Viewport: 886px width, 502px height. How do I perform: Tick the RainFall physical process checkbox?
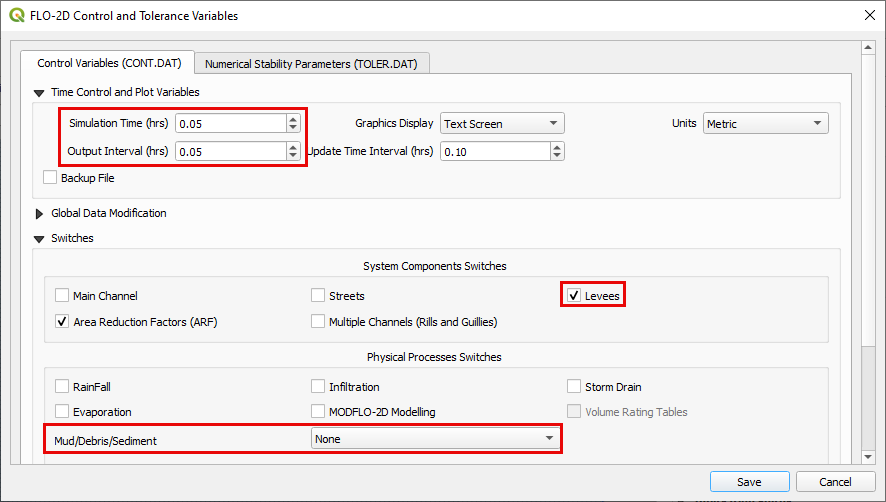tap(63, 386)
